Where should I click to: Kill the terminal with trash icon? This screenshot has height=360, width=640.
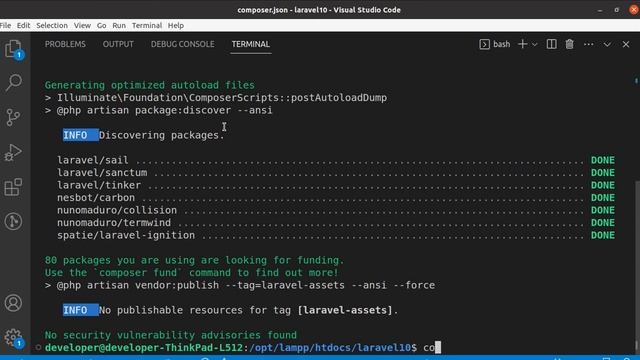pyautogui.click(x=569, y=44)
